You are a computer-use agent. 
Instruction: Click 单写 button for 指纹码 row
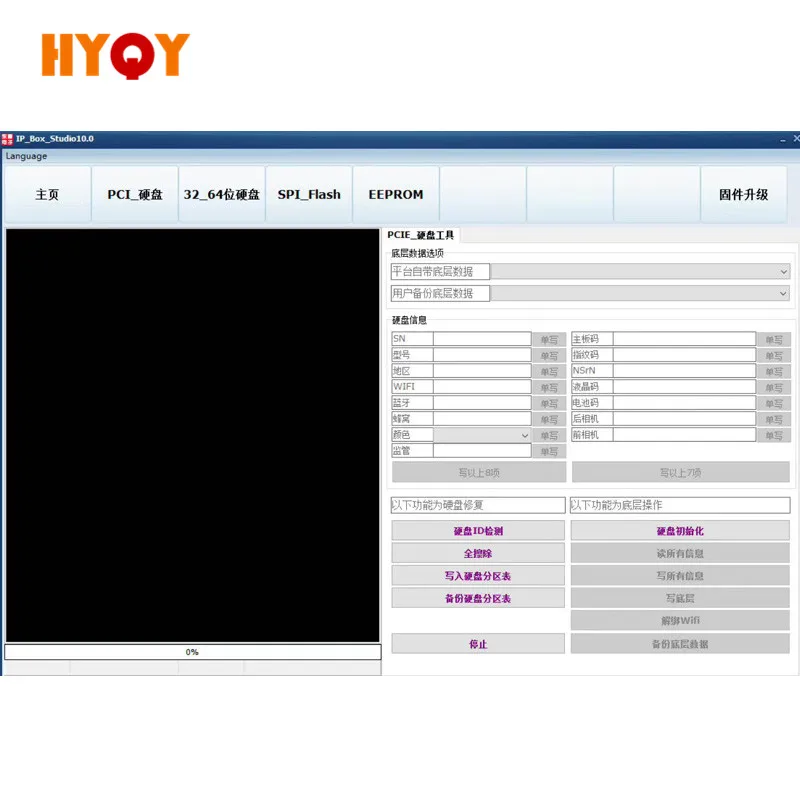tap(774, 356)
